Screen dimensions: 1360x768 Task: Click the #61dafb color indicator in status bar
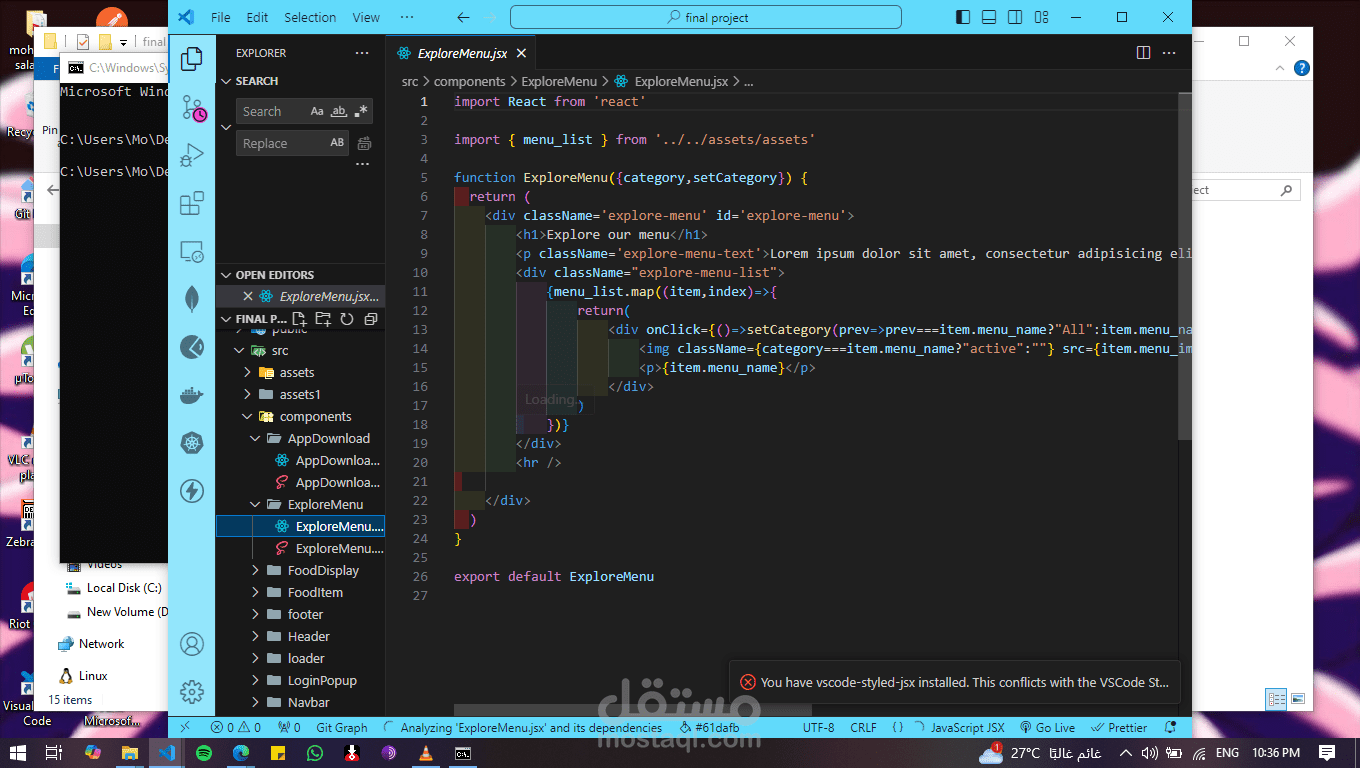point(708,728)
